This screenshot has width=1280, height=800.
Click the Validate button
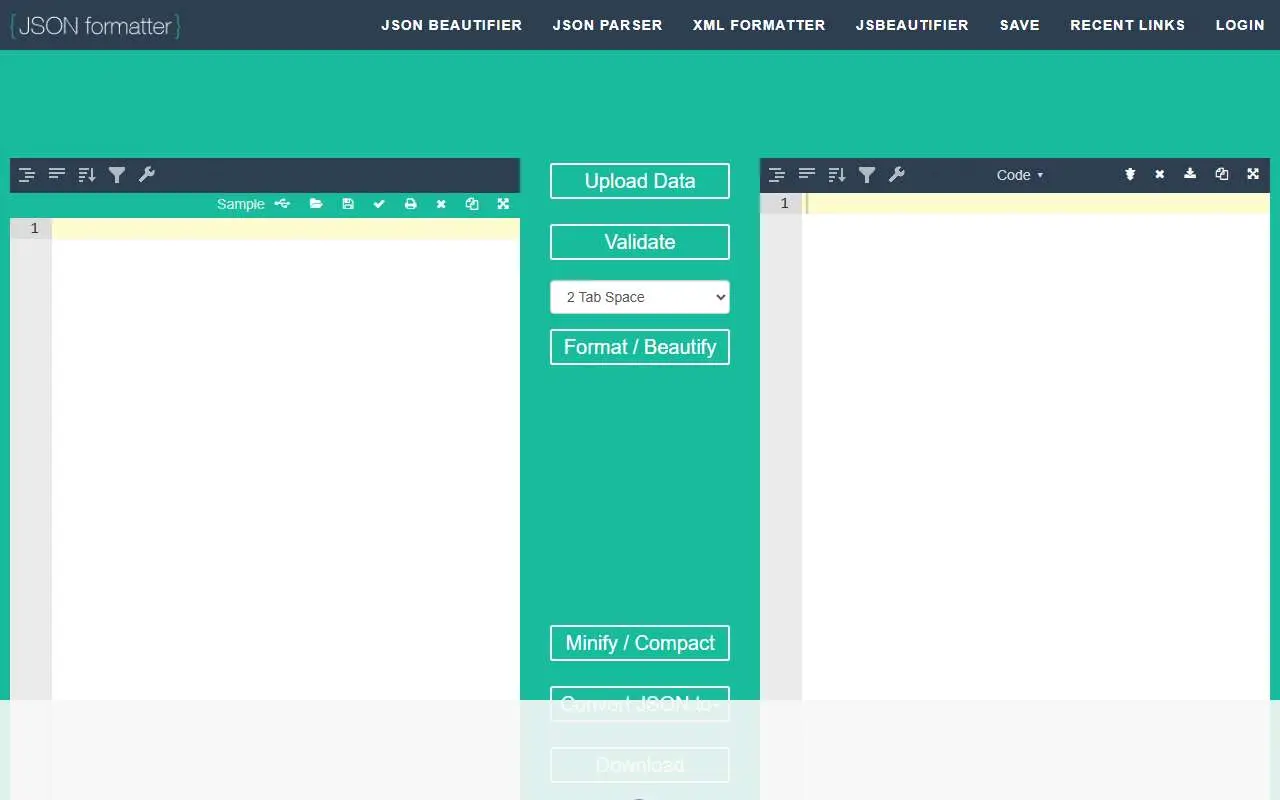point(640,242)
